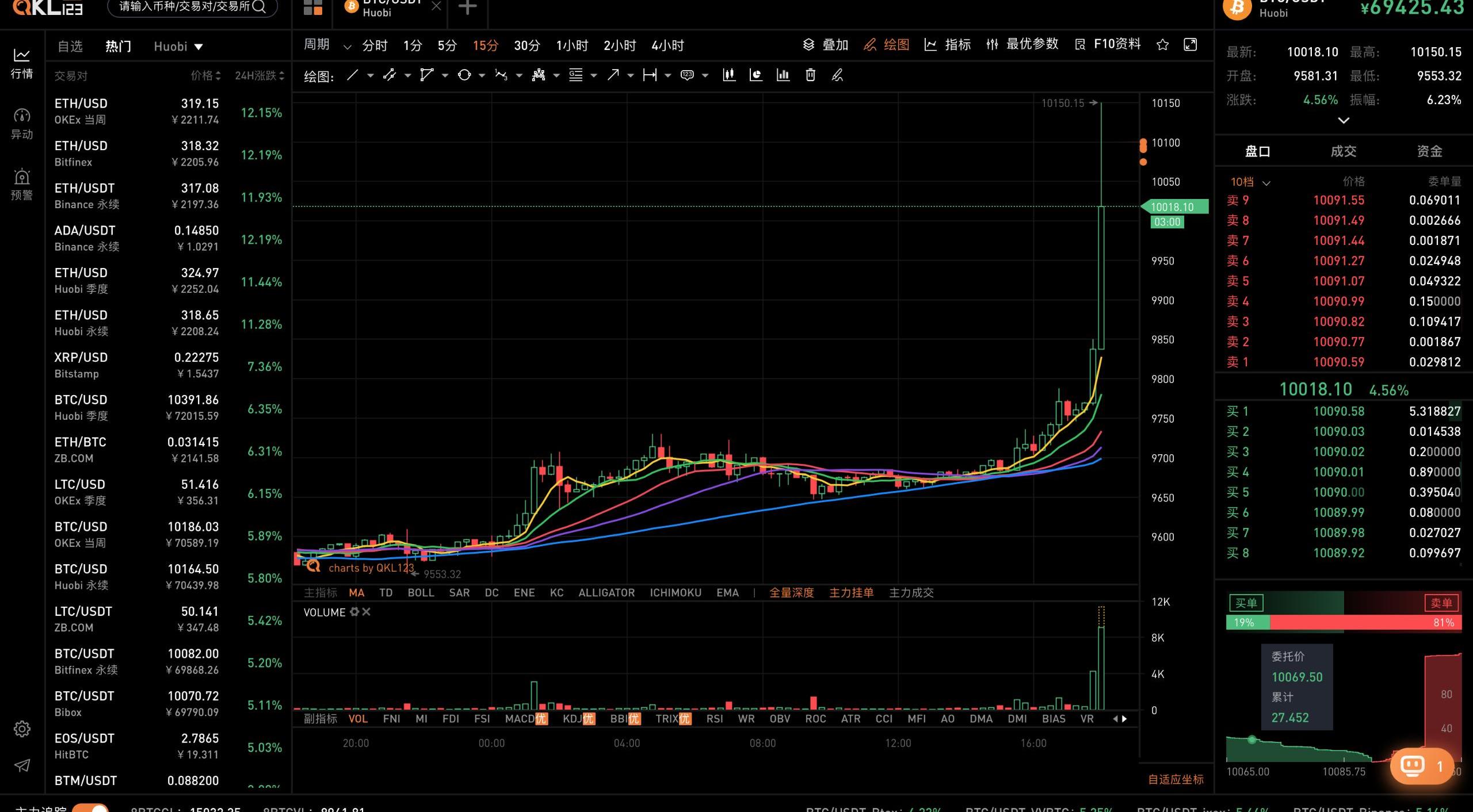
Task: Toggle 绘图 drawing mode button
Action: click(887, 45)
